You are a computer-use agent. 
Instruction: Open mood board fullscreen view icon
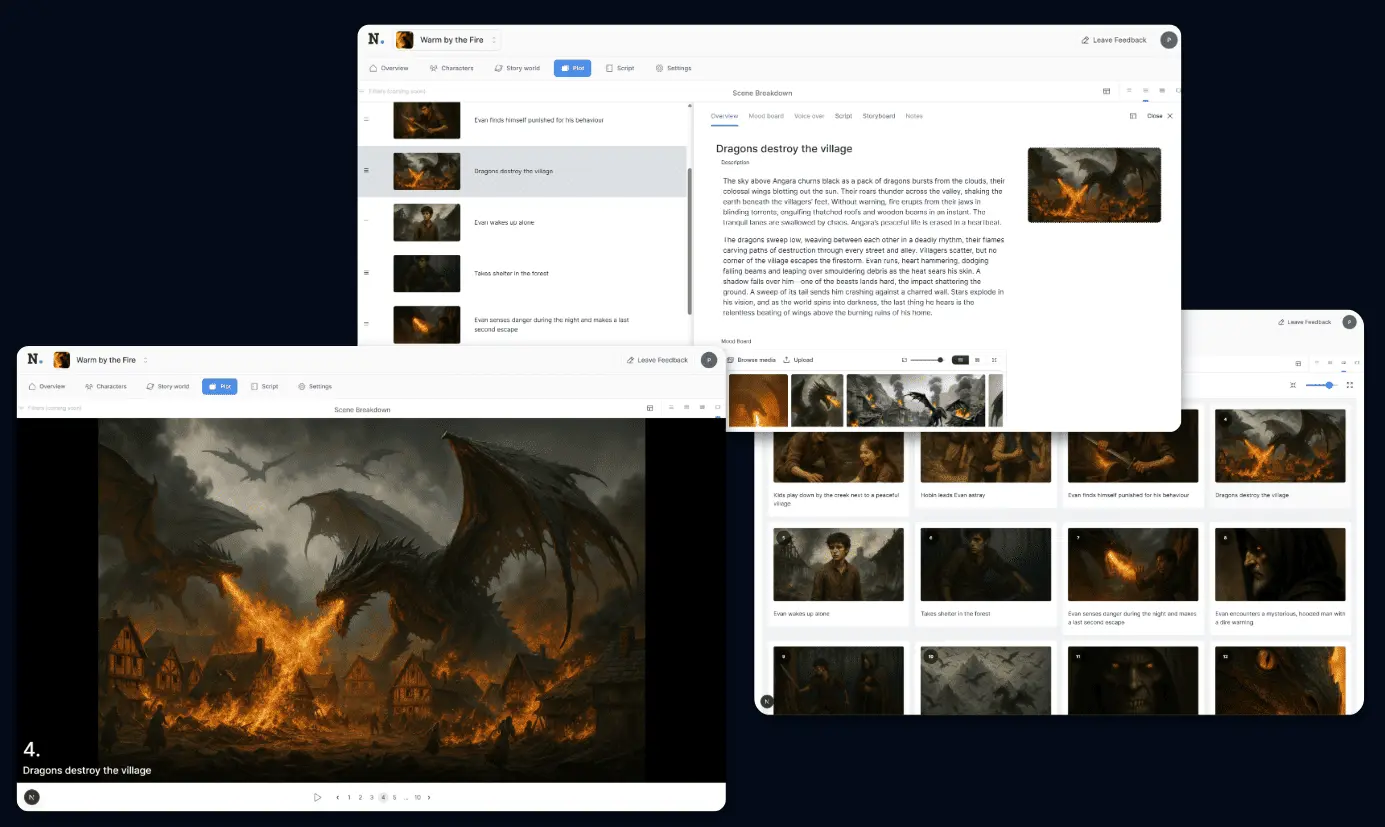pos(994,360)
